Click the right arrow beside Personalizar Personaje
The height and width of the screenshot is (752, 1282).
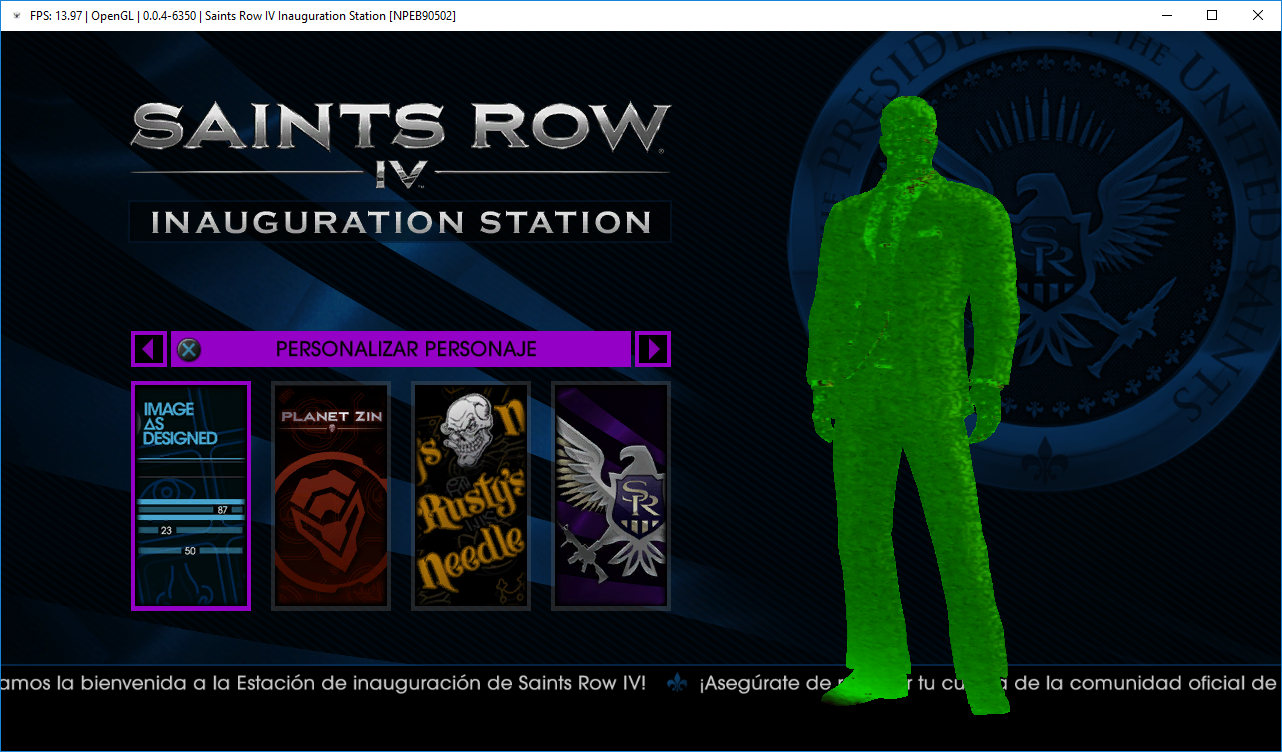pos(653,349)
